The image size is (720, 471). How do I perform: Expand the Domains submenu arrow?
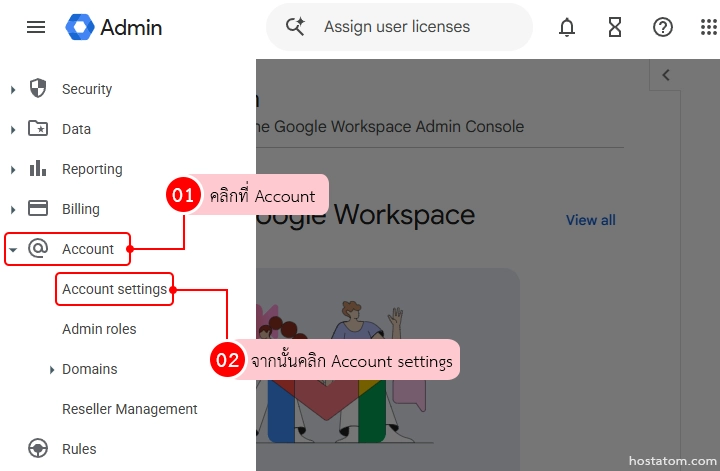52,370
